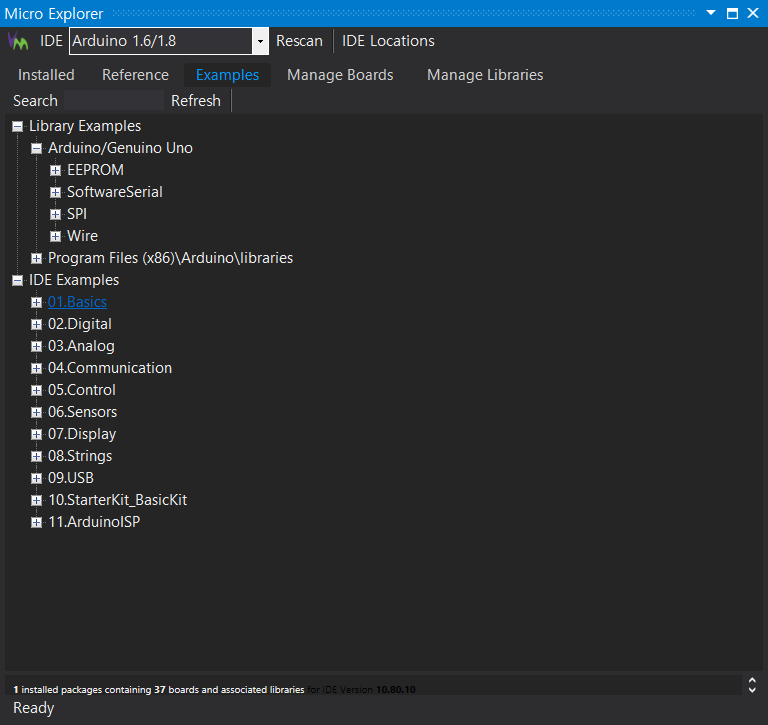Expand the SPI library node
Screen dimensions: 768x725
(x=55, y=215)
